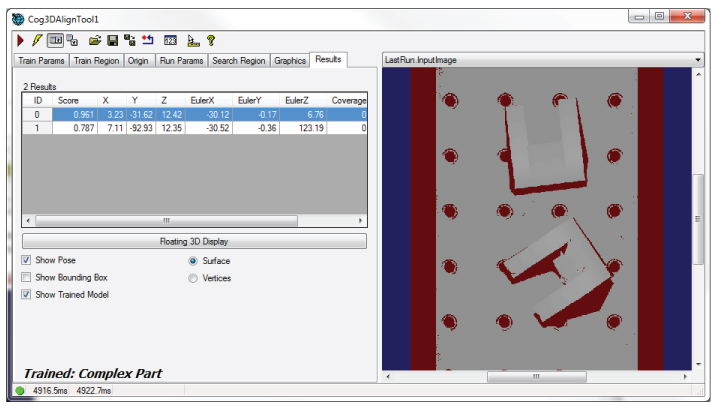Open the LastRun.InputImage dropdown
Screen dimensions: 717x406
pyautogui.click(x=698, y=60)
